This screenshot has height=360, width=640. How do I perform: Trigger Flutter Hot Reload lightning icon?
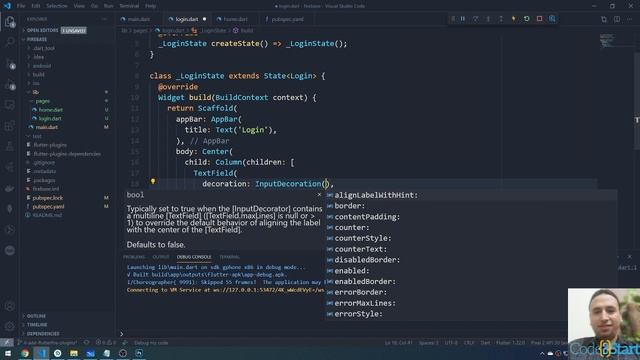click(513, 19)
